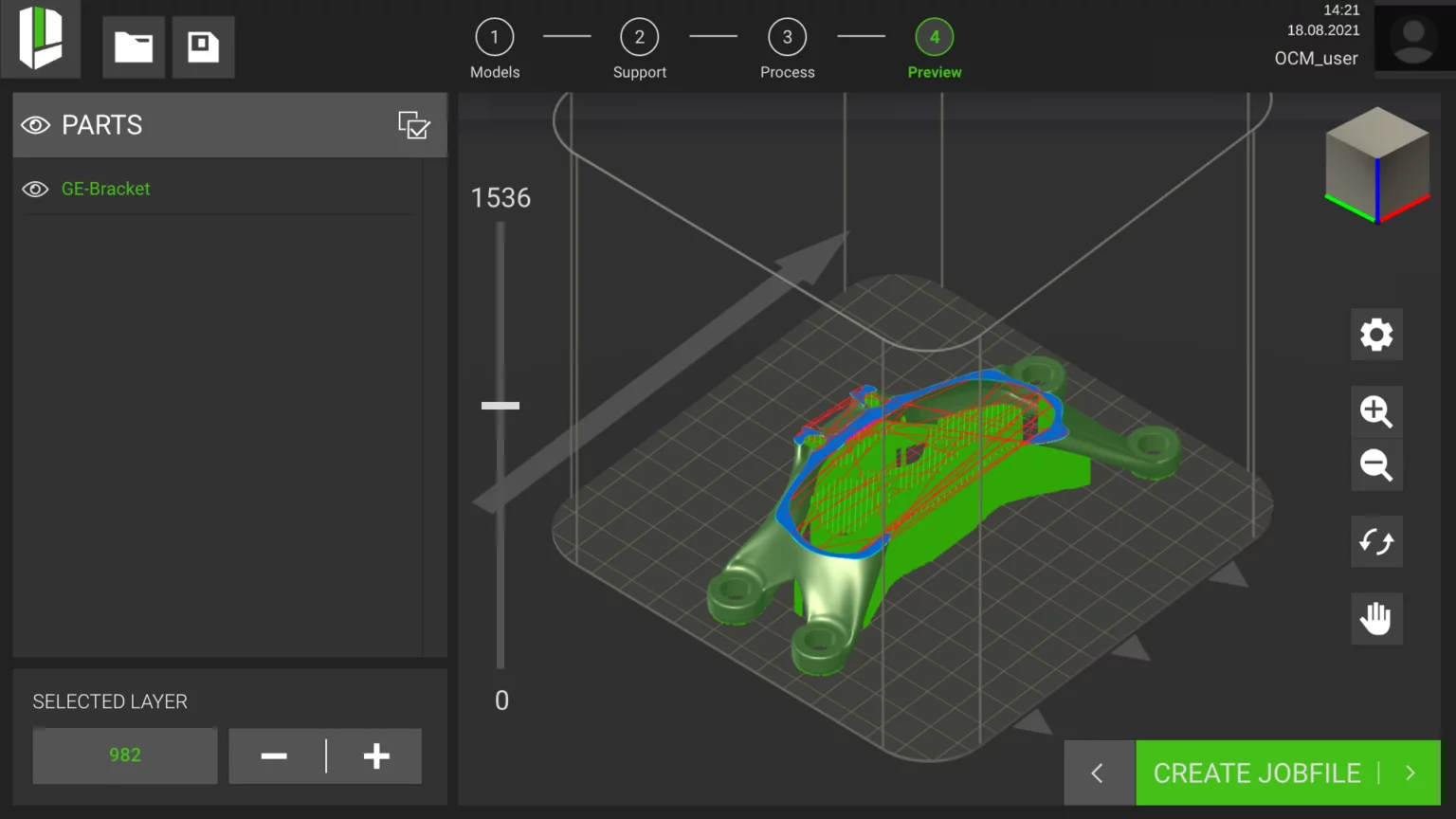Click the layer preview slider handle
The image size is (1456, 819).
tap(500, 405)
